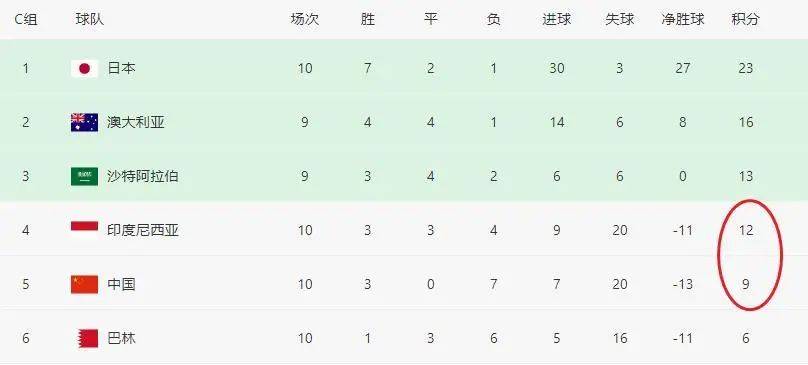808x365 pixels.
Task: Open the 澳大利亚 team link
Action: (x=136, y=123)
